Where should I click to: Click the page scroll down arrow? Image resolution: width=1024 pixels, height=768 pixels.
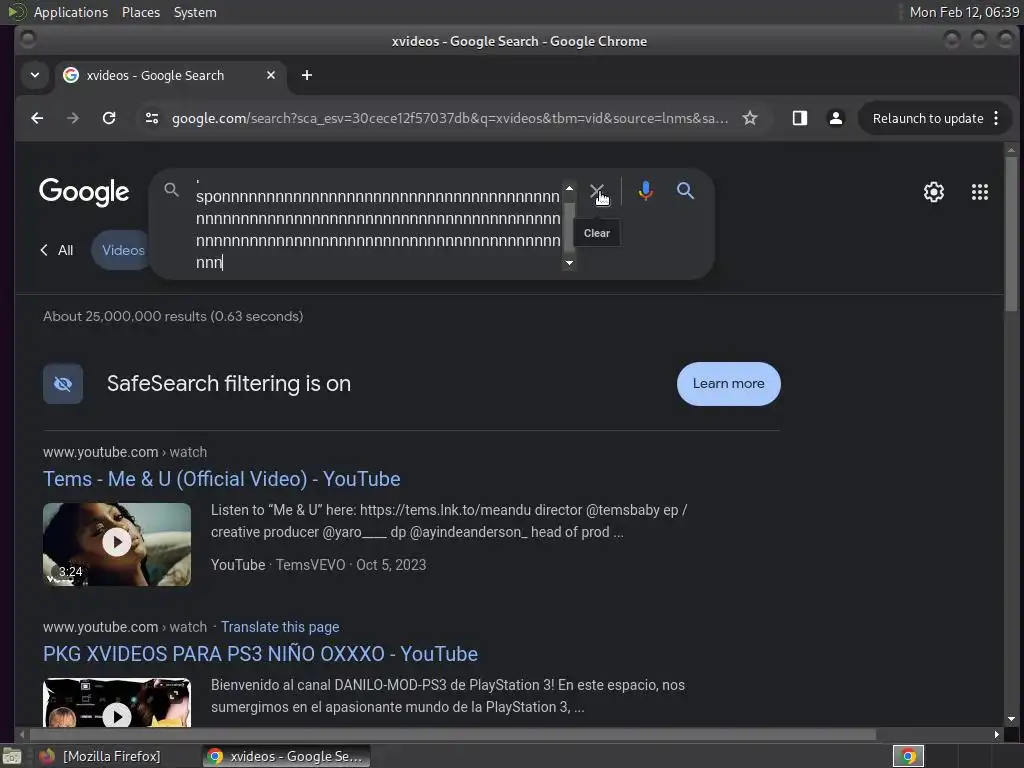[x=1011, y=719]
